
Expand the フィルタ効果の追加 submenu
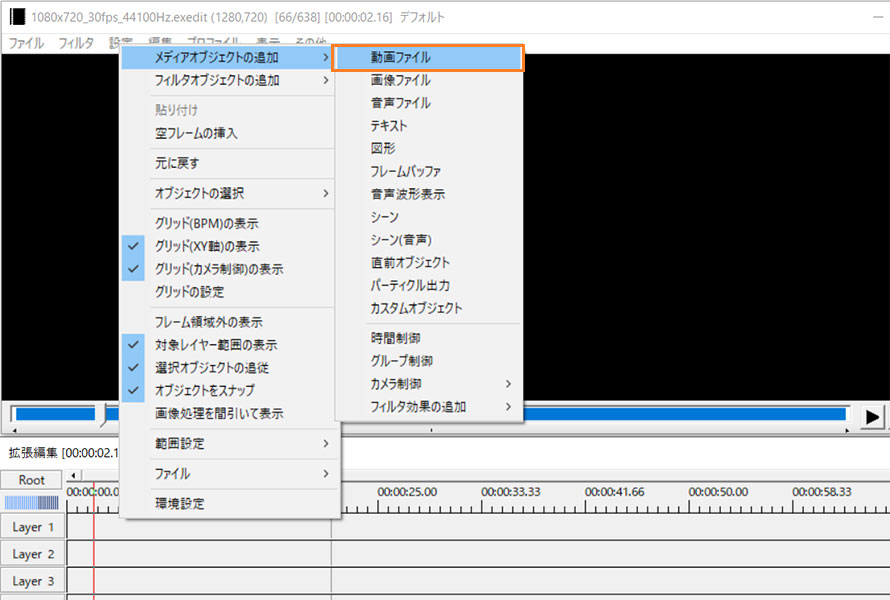coord(428,406)
